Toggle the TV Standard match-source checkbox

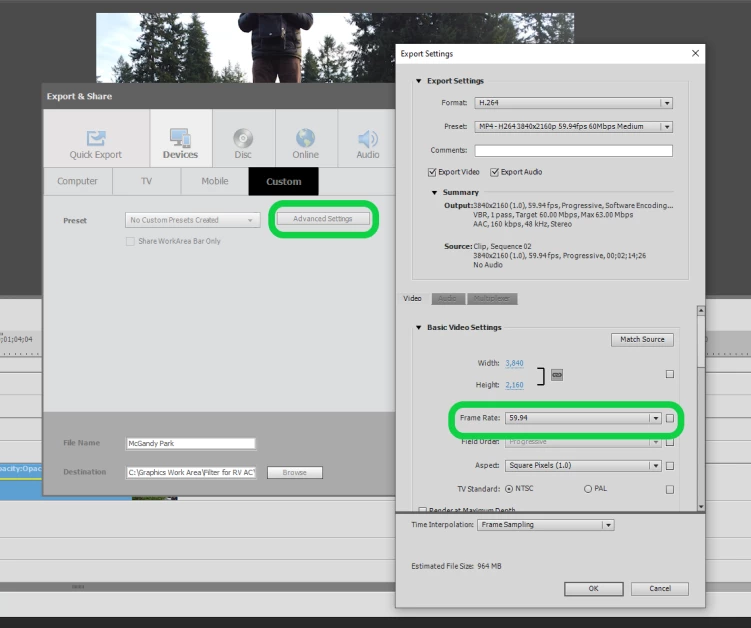click(670, 490)
